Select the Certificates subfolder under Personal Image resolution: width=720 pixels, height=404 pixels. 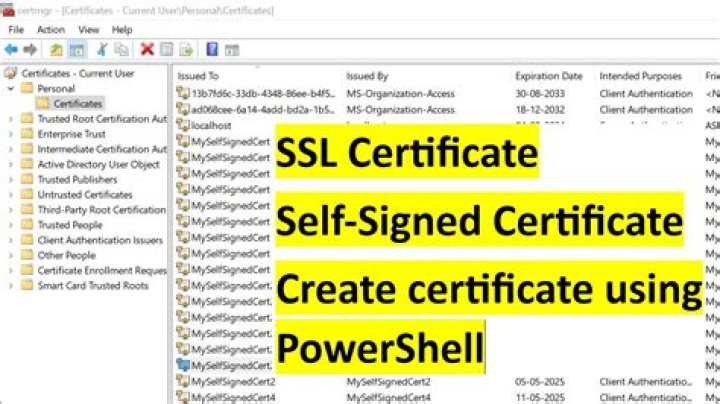point(78,103)
